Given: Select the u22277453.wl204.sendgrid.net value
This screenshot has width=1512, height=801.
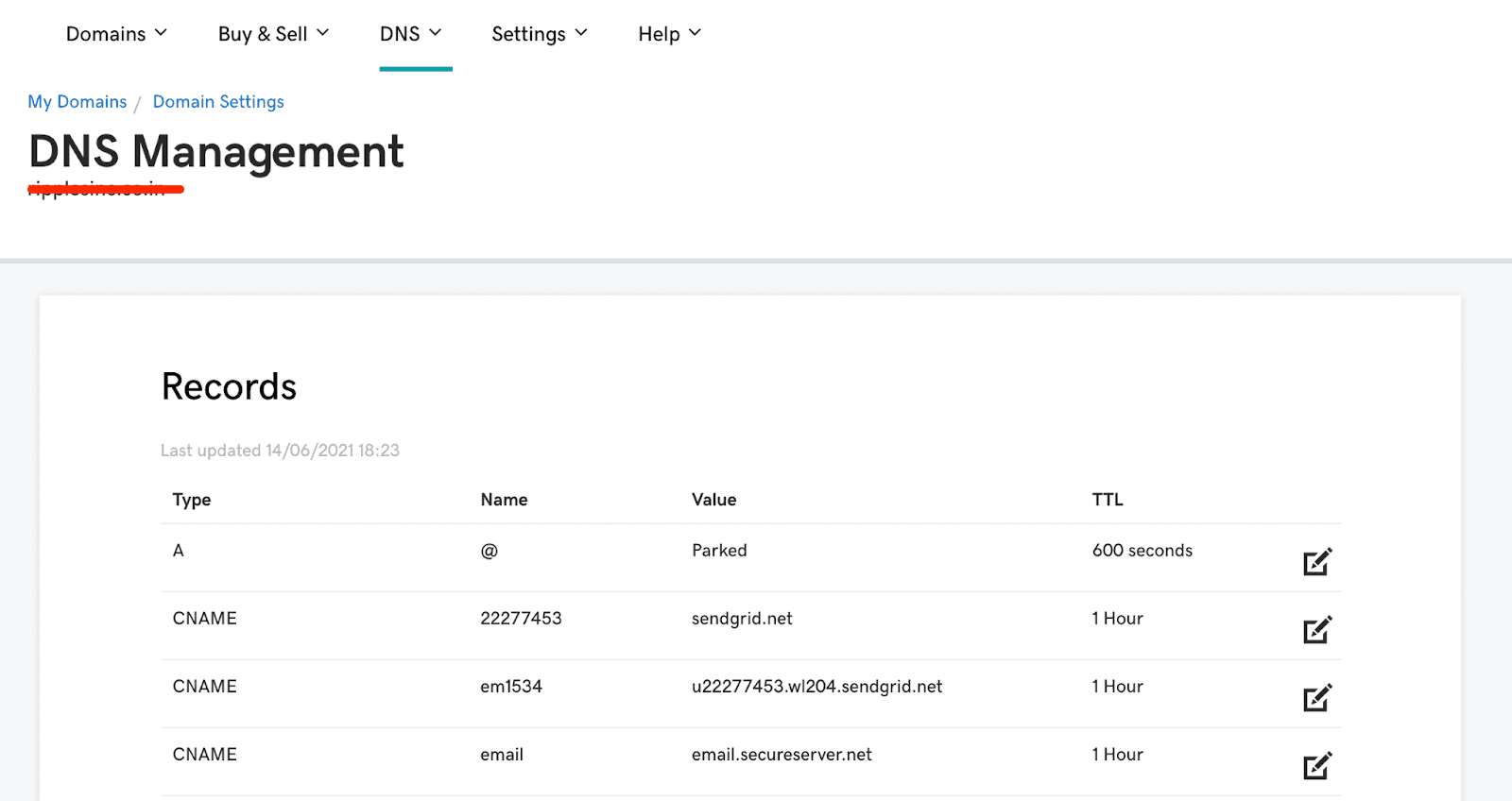Looking at the screenshot, I should point(816,687).
